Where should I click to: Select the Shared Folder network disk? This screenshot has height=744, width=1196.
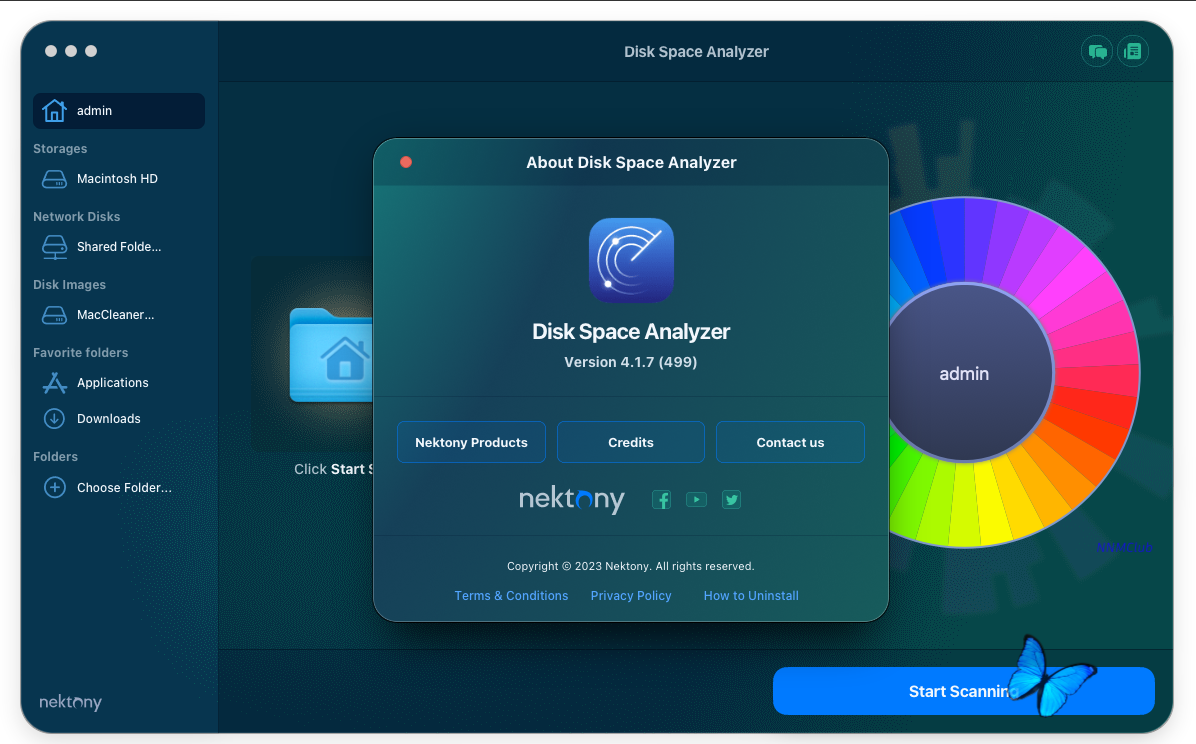118,247
